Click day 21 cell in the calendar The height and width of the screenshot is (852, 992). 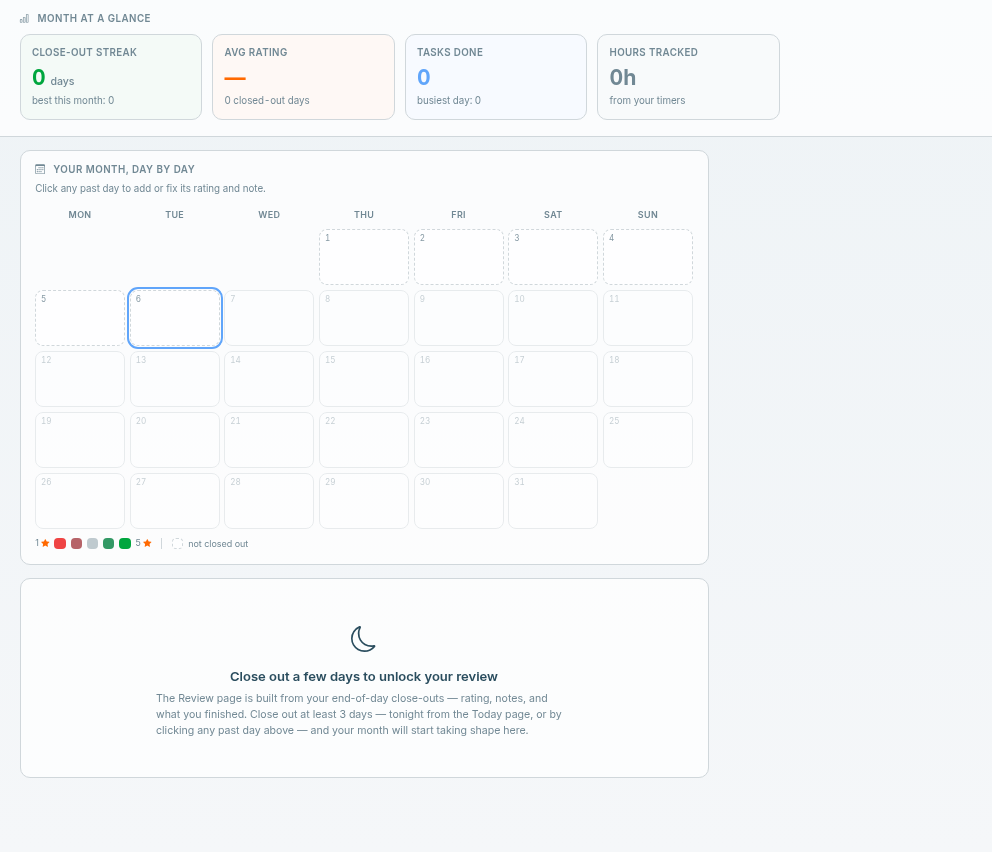[269, 440]
